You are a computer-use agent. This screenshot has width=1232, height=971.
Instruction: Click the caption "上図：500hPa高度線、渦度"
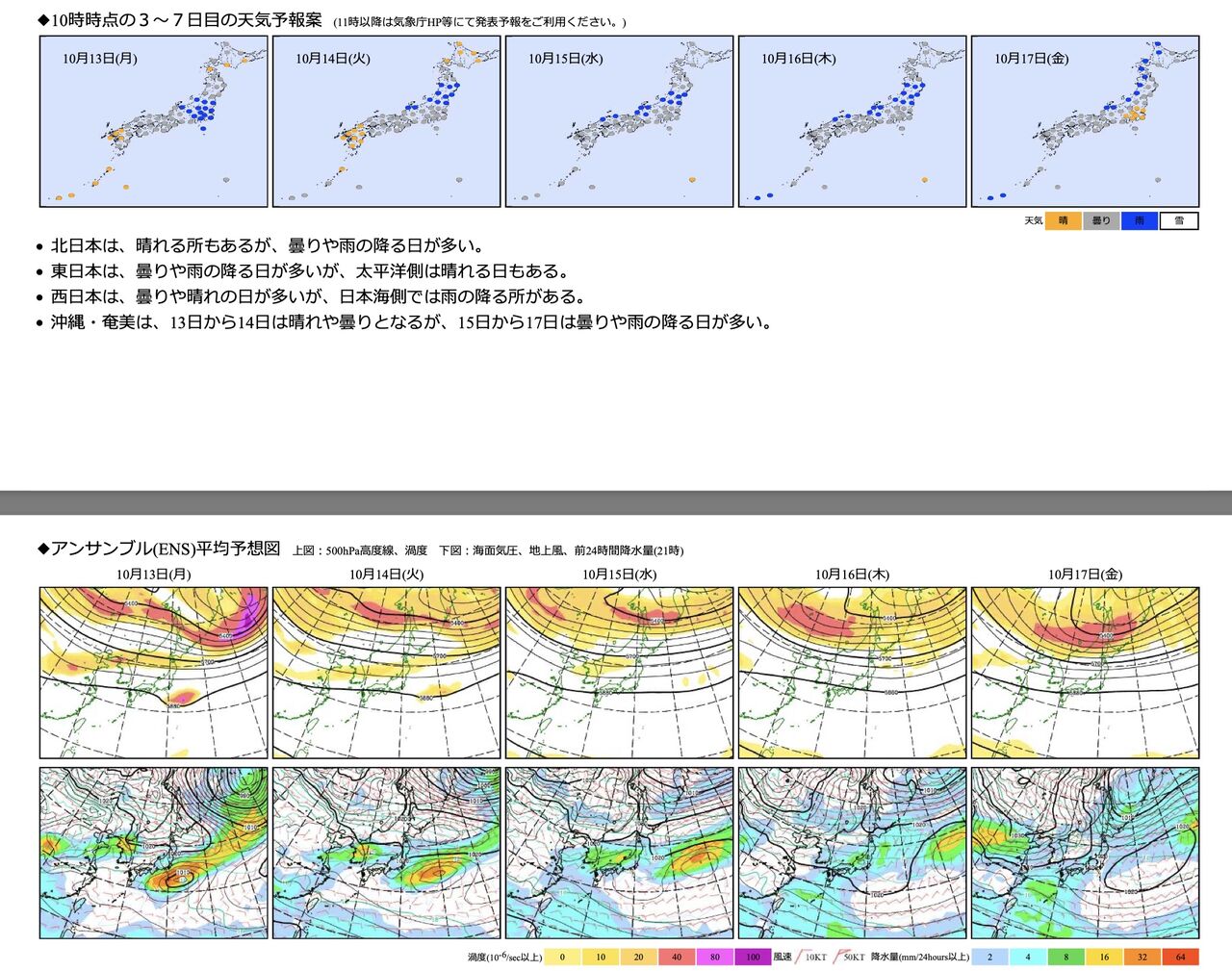point(360,550)
